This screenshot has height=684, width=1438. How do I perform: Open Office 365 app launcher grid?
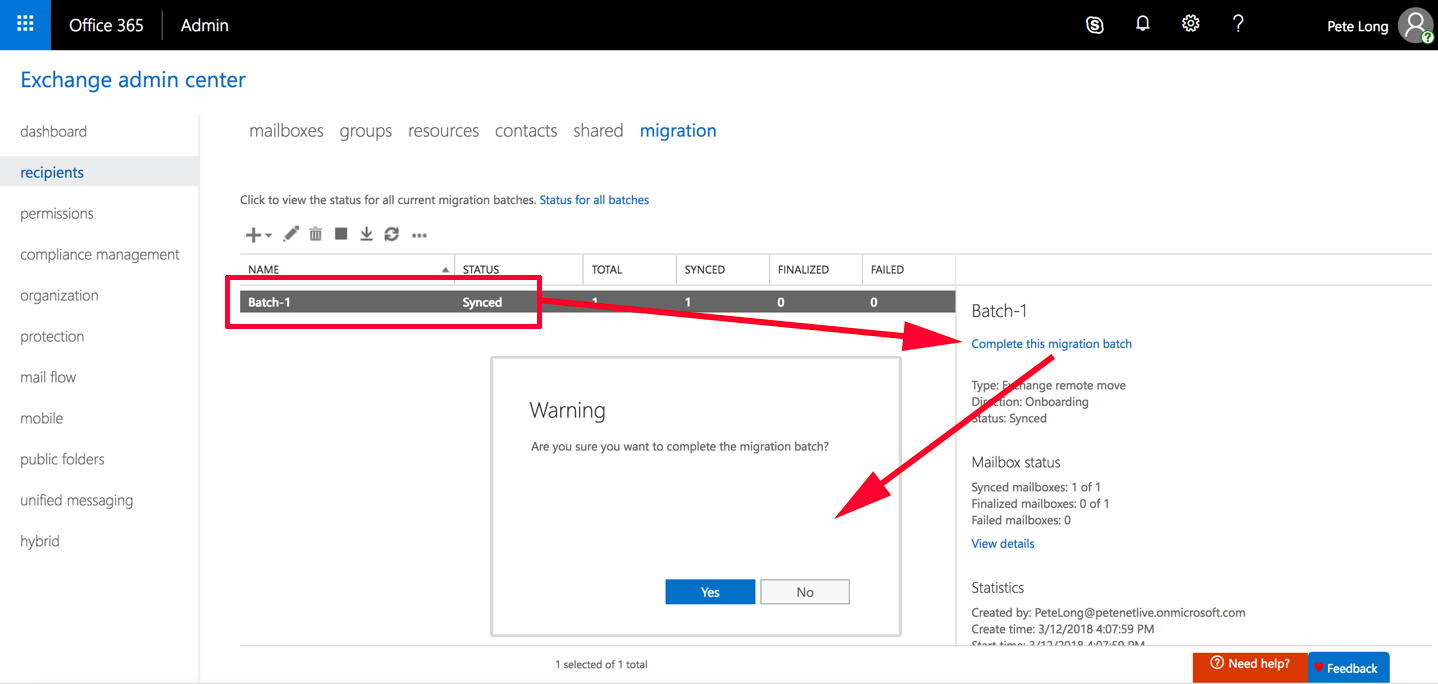23,24
